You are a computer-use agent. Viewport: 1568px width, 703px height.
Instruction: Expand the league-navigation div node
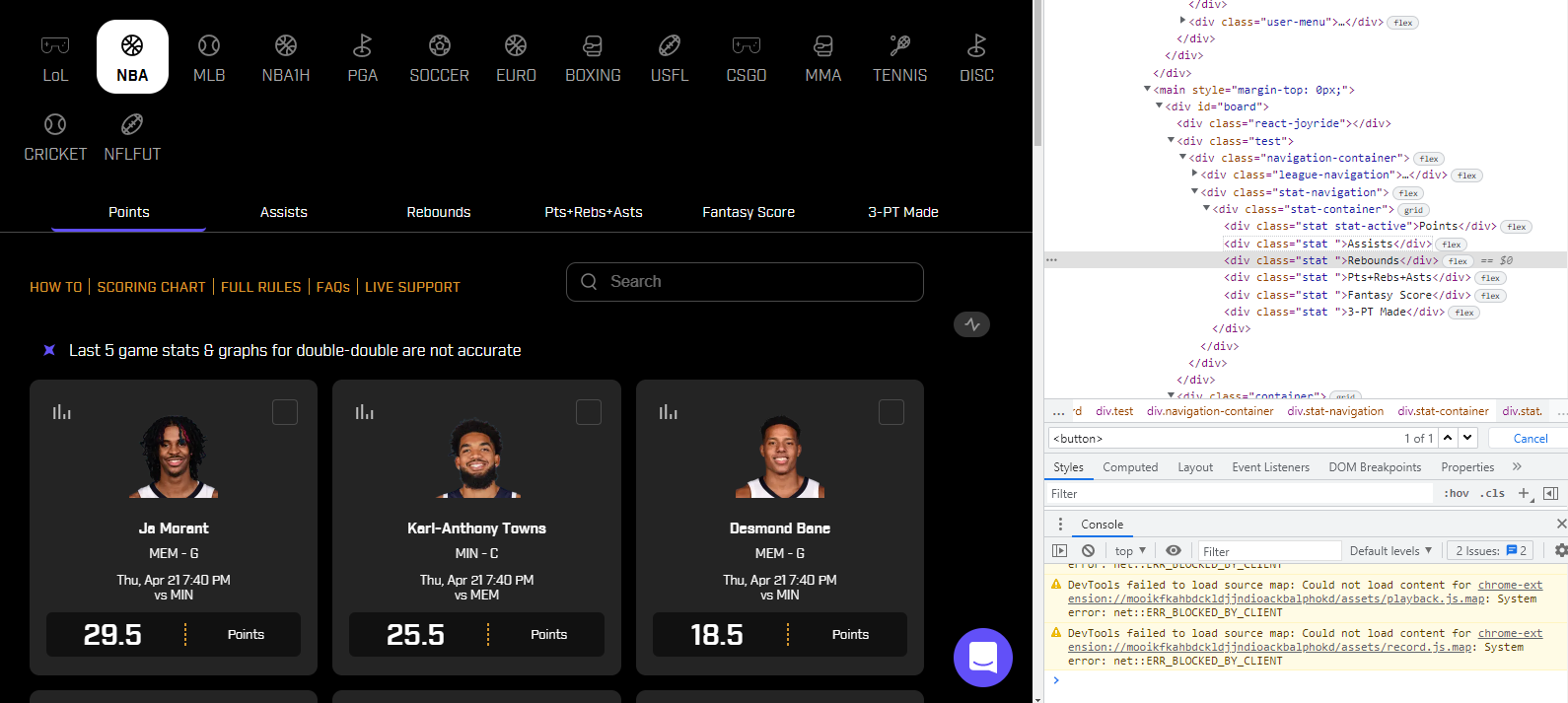(x=1194, y=174)
